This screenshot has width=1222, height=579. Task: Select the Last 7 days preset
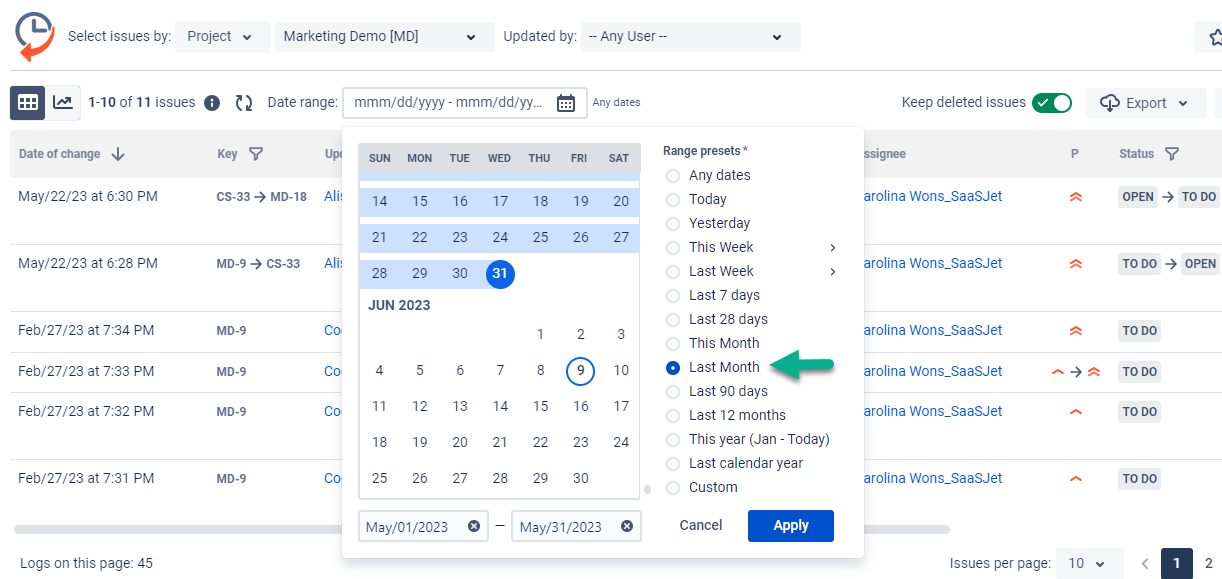(673, 295)
